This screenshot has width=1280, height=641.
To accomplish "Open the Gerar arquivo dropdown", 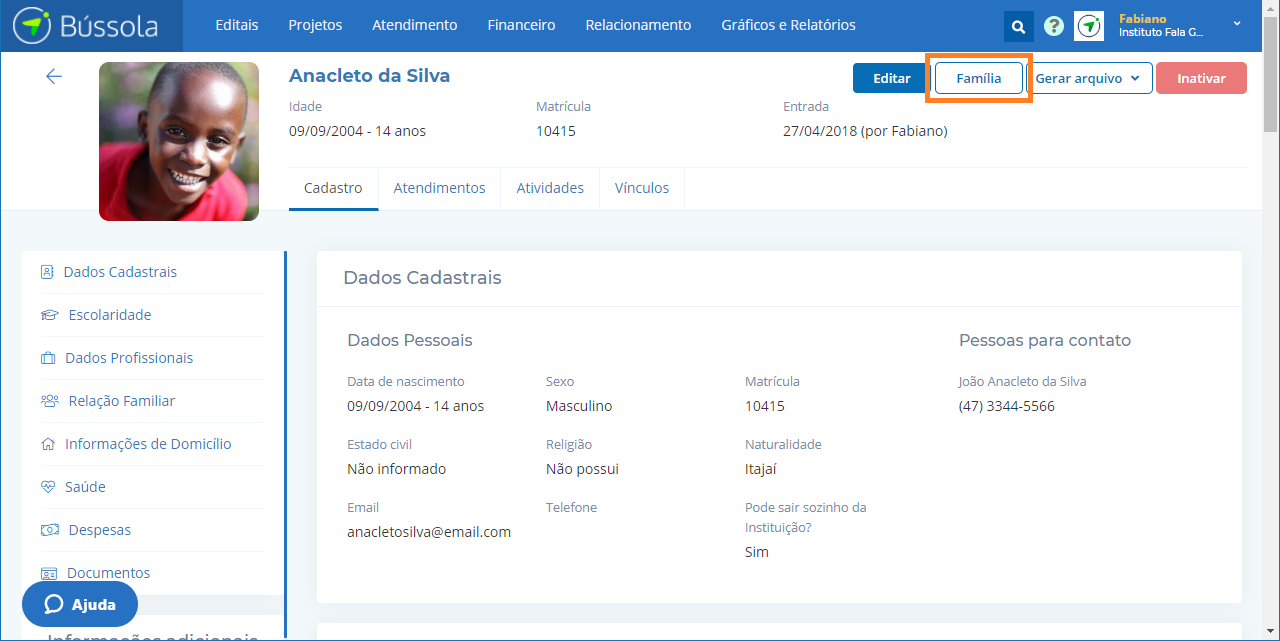I will pos(1089,78).
